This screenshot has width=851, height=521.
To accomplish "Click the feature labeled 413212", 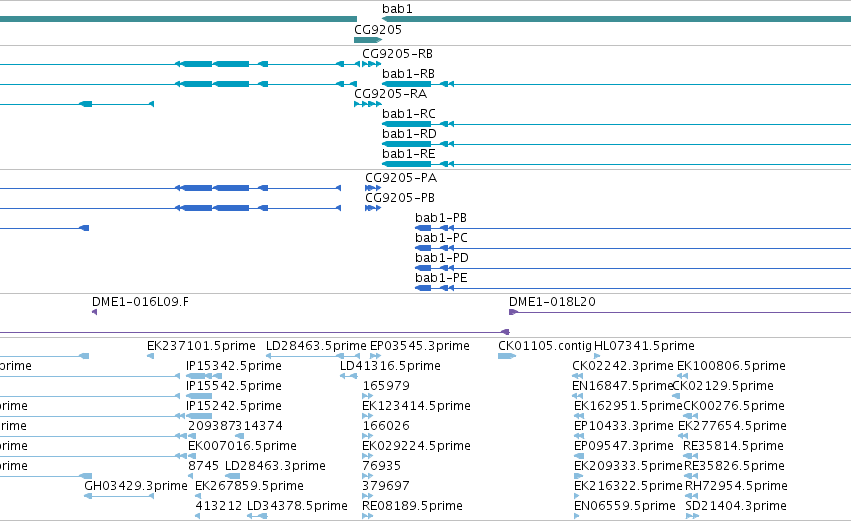I will click(219, 507).
